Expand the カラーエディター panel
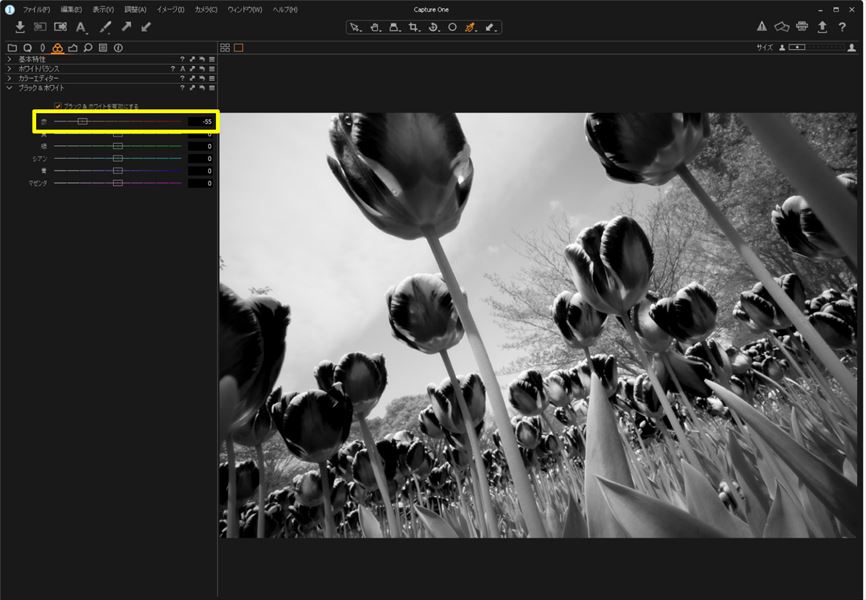Viewport: 866px width, 600px height. coord(9,78)
